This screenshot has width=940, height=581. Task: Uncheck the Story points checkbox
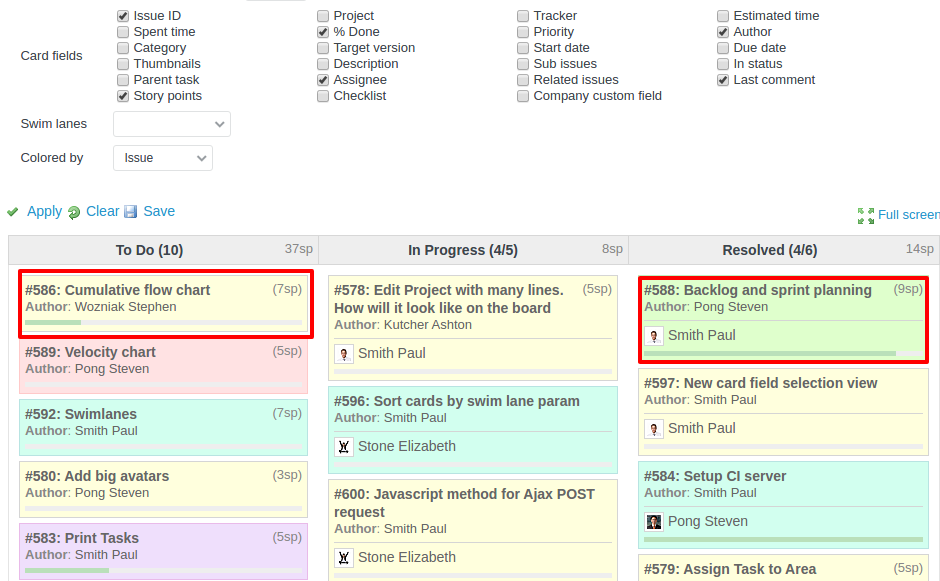123,96
